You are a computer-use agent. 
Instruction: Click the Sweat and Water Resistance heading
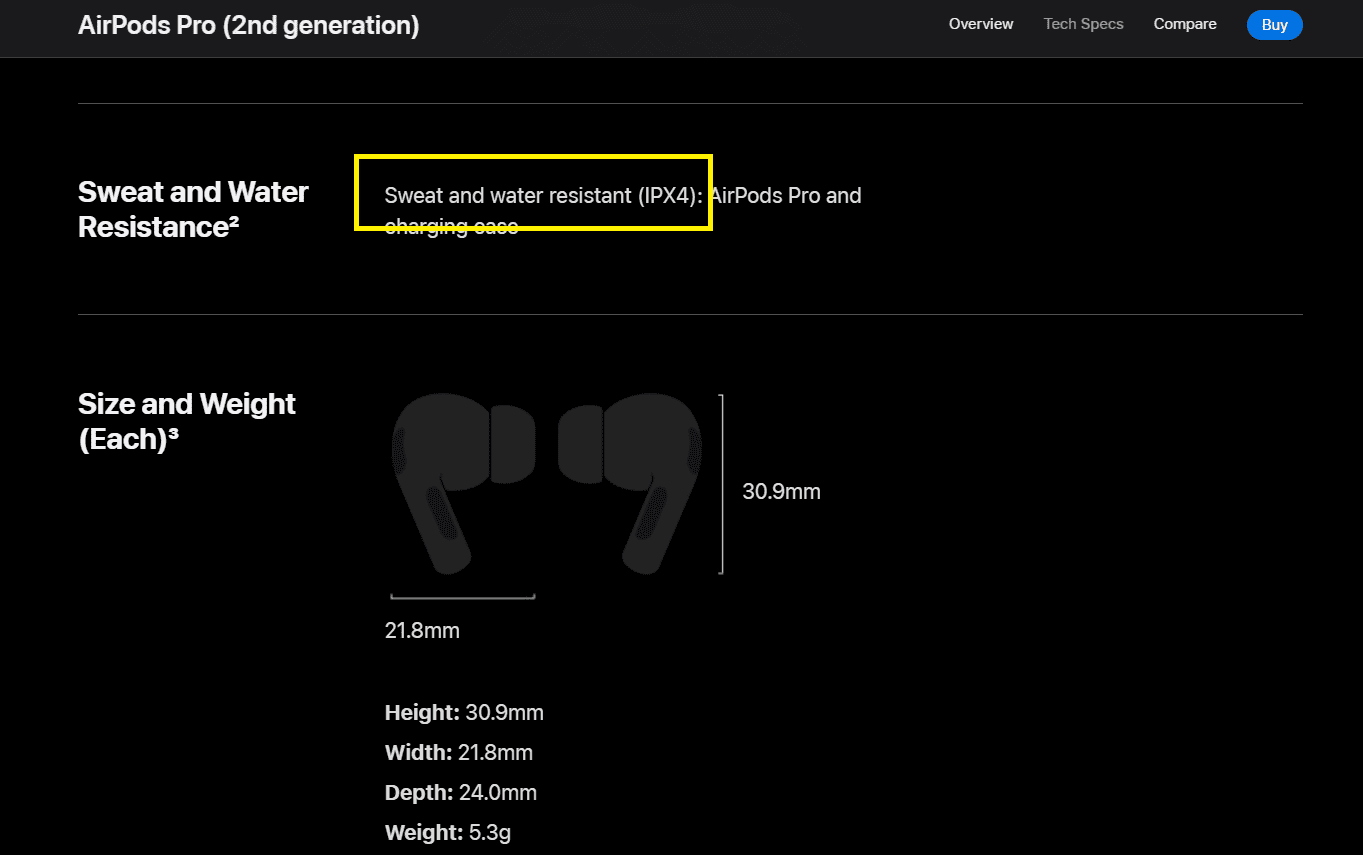(194, 209)
